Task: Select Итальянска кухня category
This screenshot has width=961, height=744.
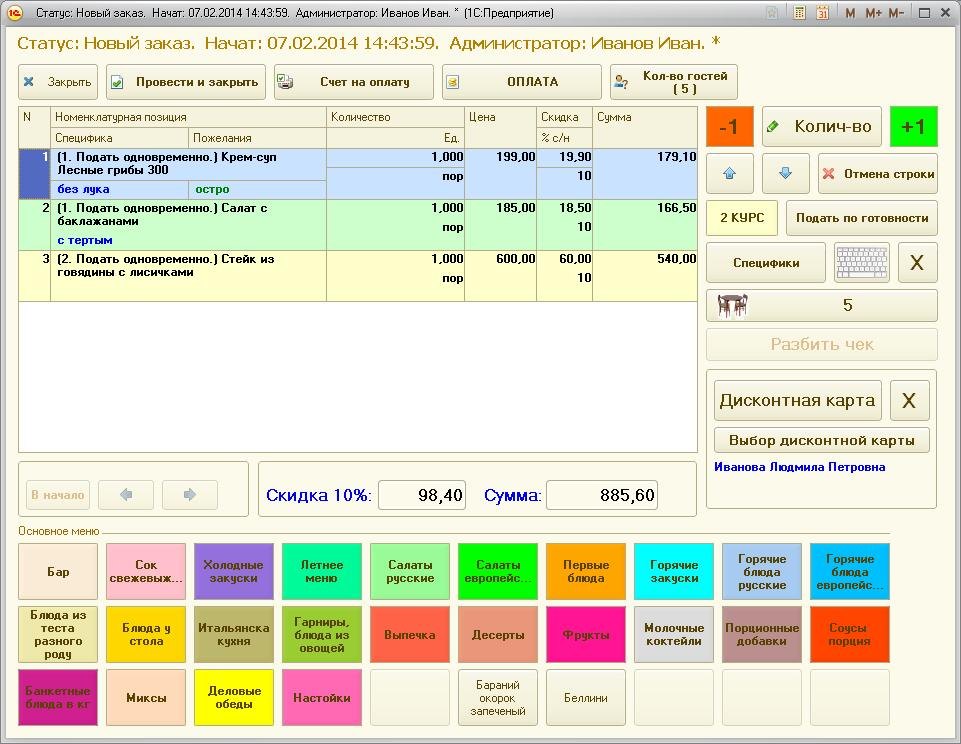Action: point(234,634)
